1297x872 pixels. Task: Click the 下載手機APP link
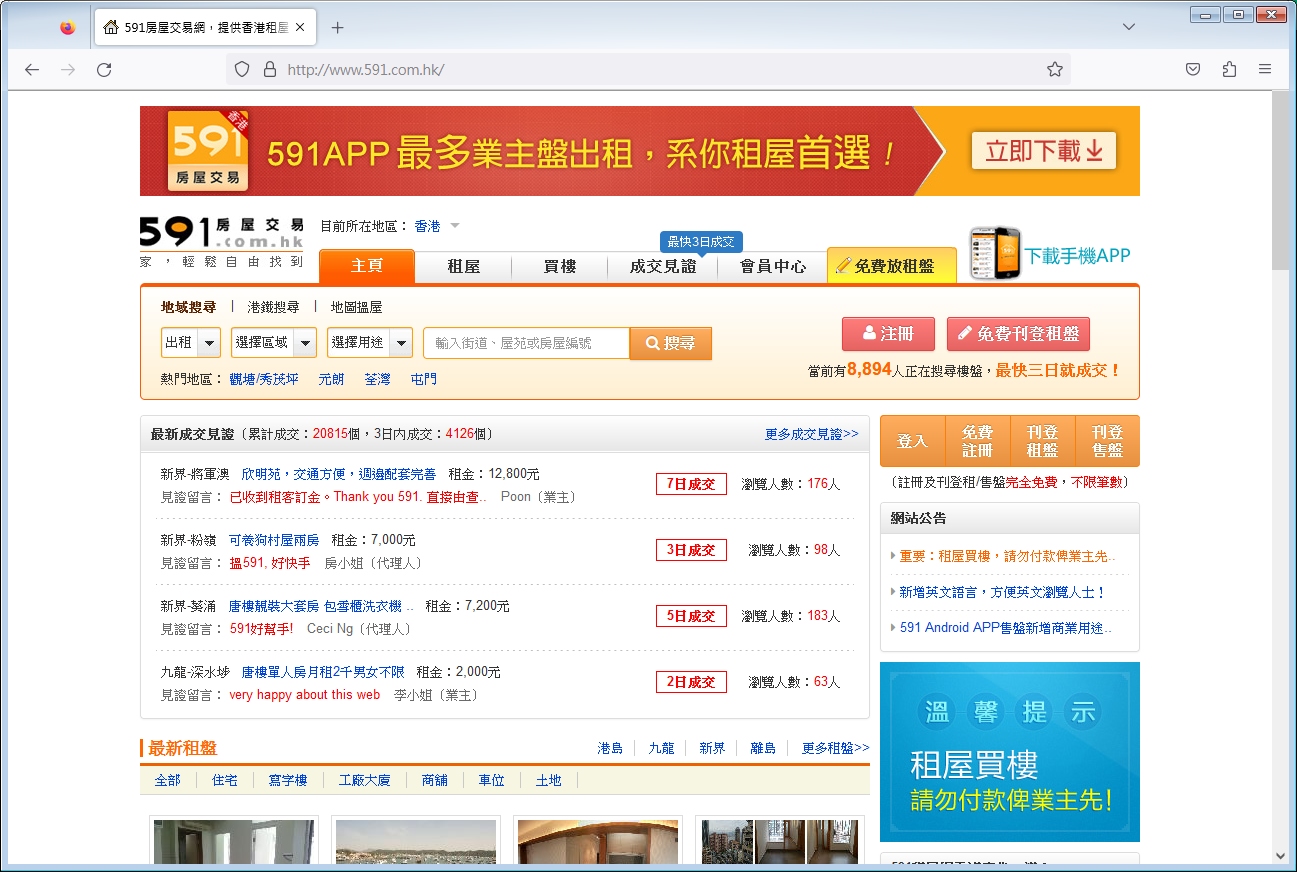[1077, 256]
